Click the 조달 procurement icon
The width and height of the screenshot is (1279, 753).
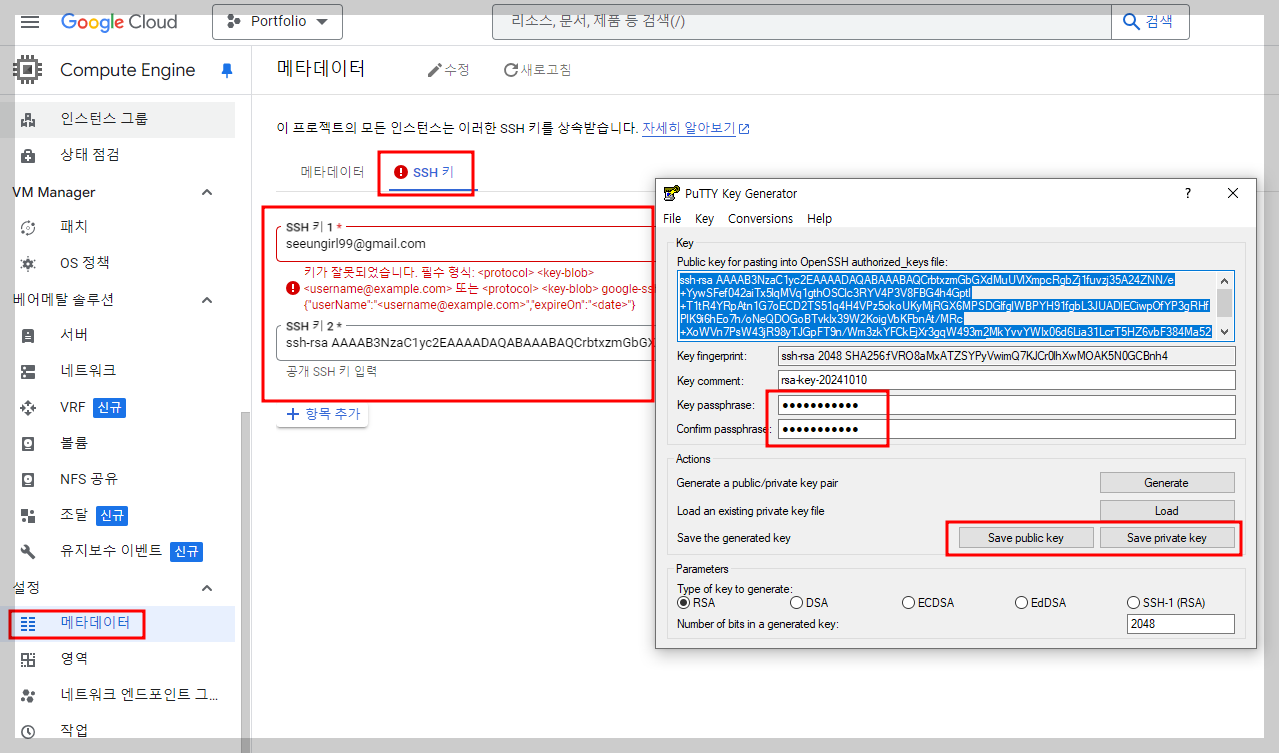(x=28, y=515)
